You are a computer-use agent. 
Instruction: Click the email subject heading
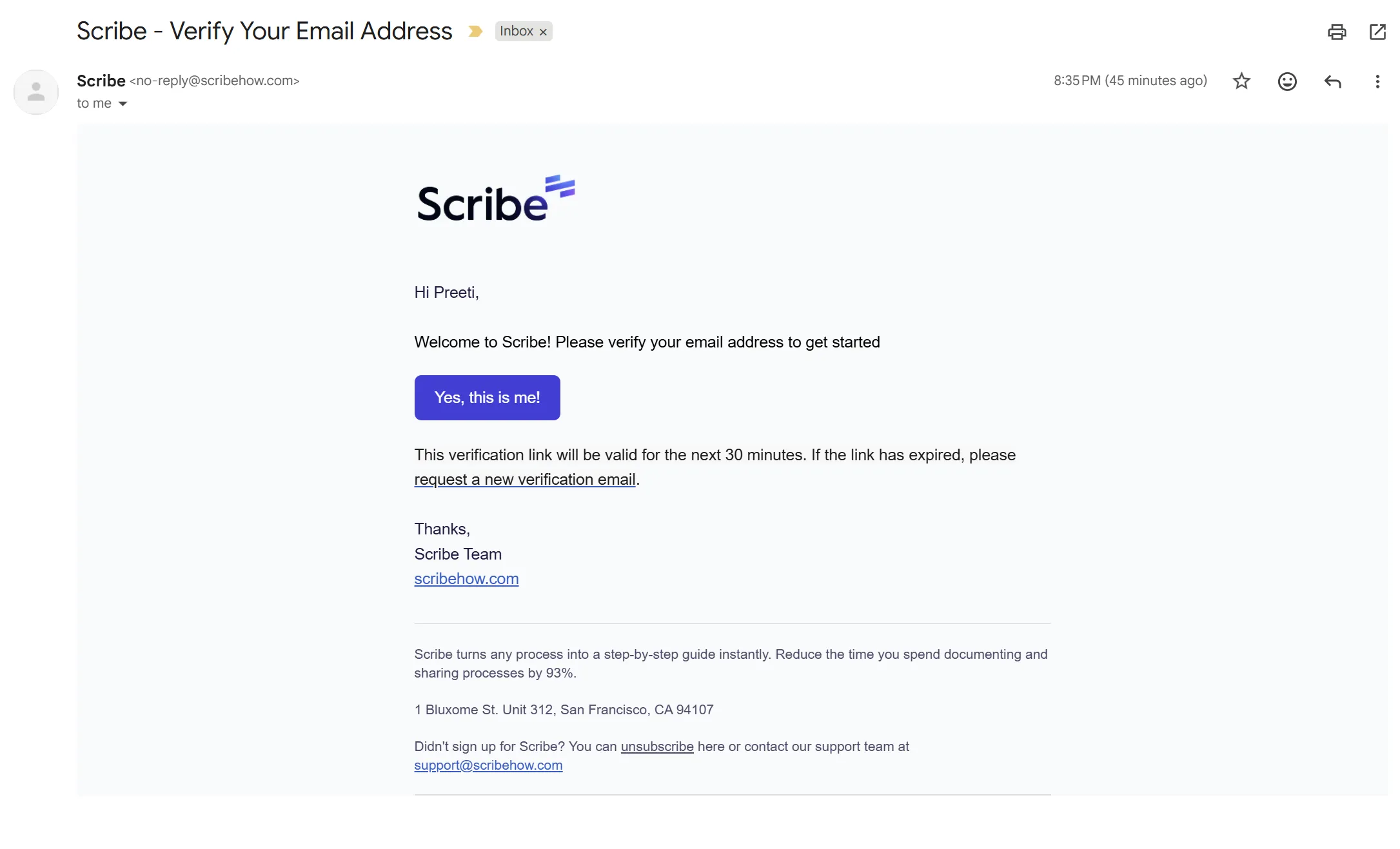[x=264, y=31]
